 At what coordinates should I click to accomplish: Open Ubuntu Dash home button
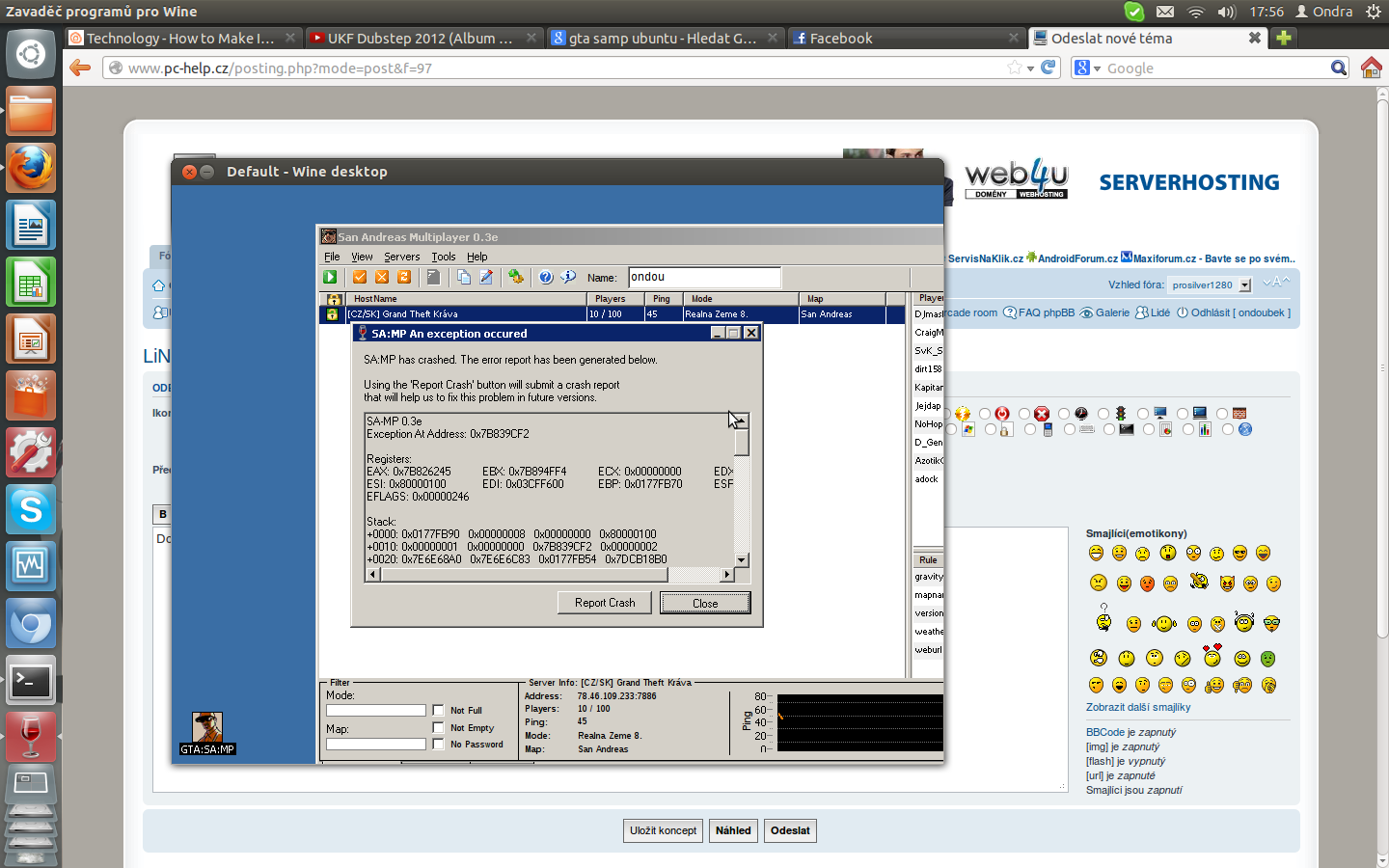pyautogui.click(x=31, y=54)
